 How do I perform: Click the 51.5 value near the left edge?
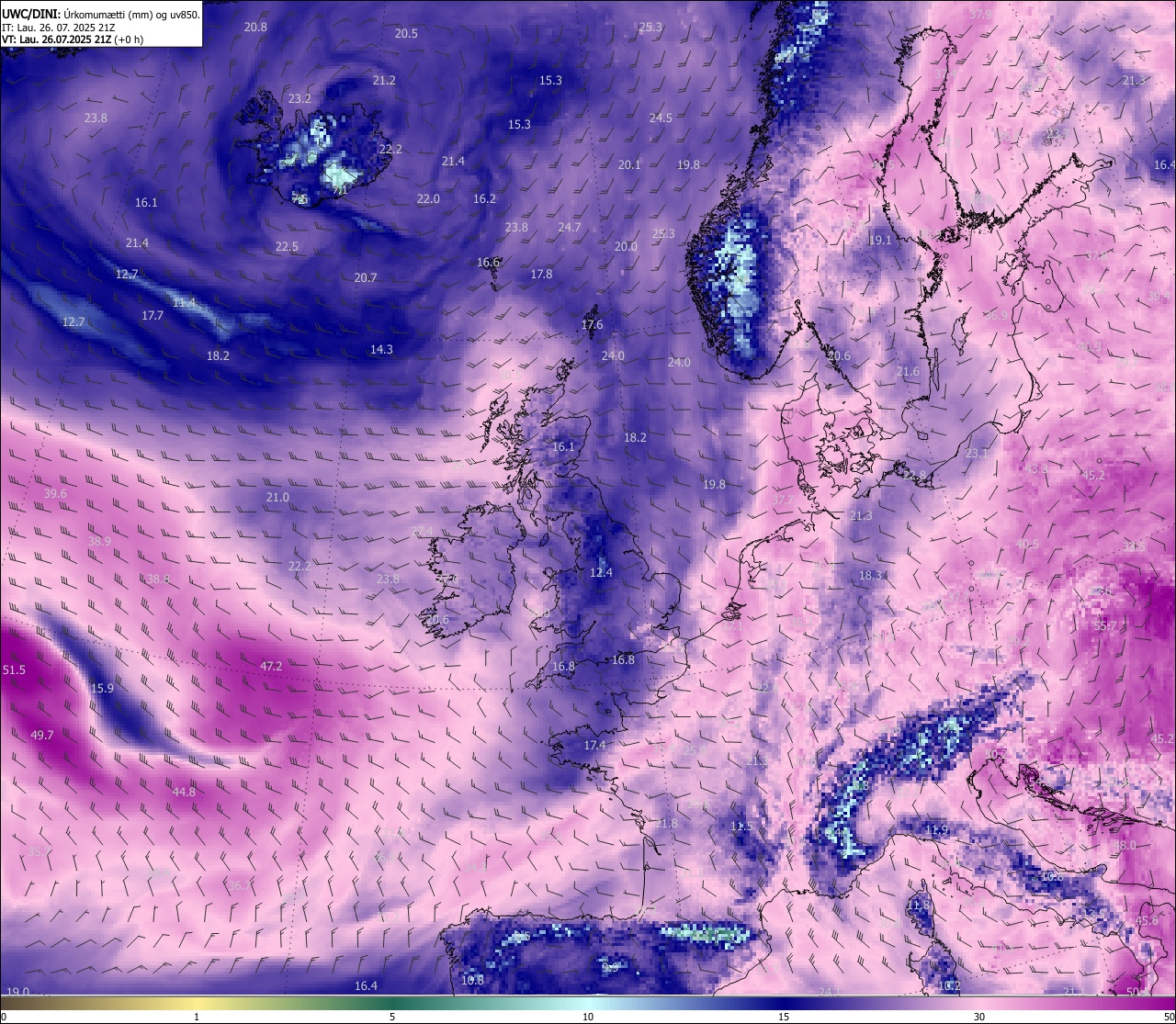click(15, 670)
